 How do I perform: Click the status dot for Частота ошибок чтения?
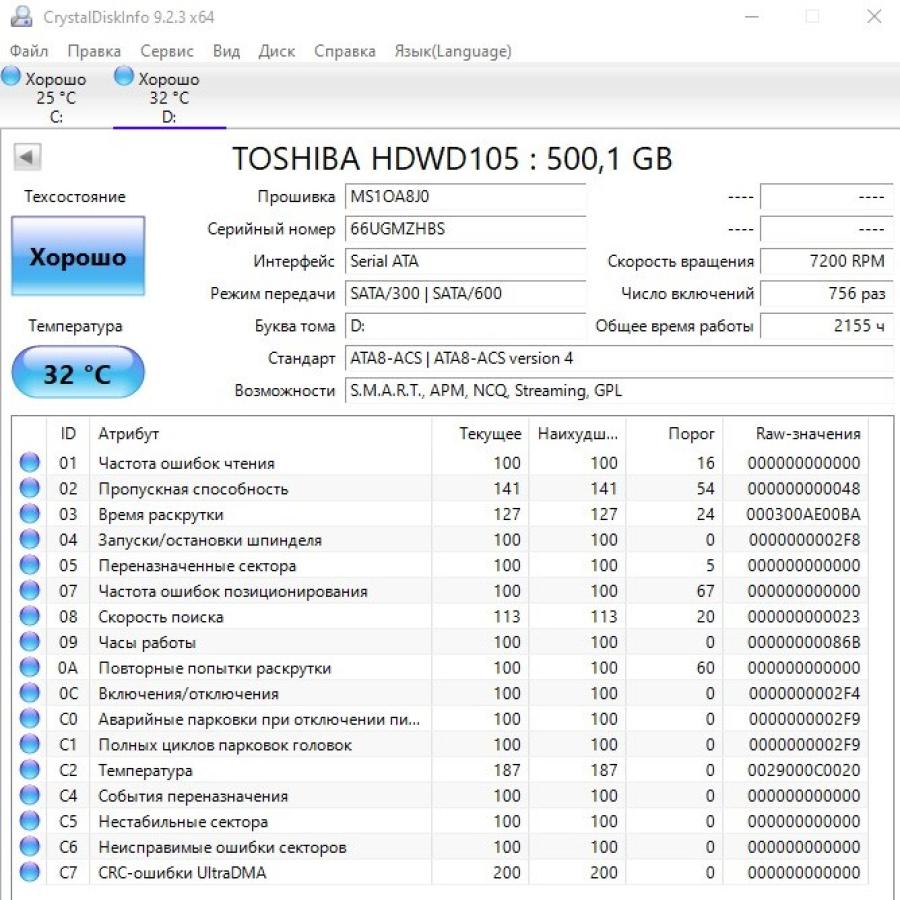click(x=29, y=462)
